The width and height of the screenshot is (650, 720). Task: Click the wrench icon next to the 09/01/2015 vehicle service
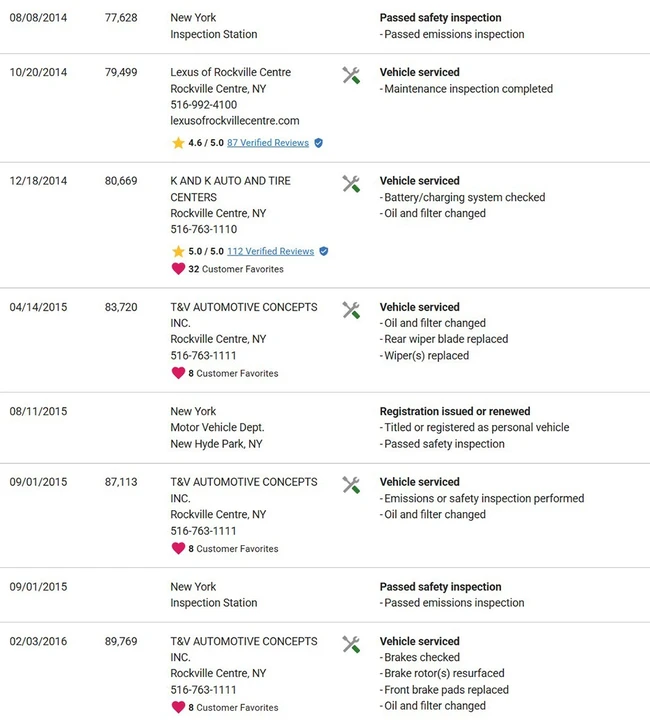coord(351,485)
